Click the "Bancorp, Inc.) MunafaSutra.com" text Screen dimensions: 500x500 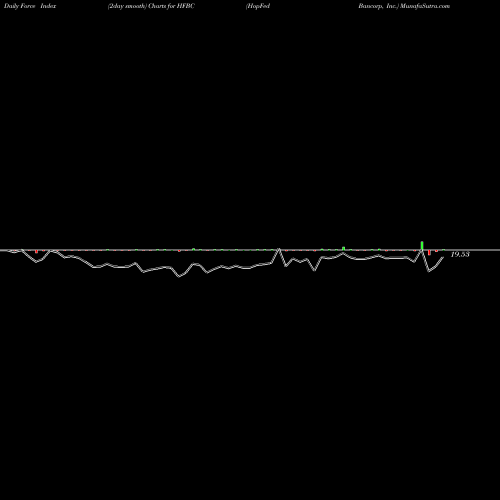[404, 6]
